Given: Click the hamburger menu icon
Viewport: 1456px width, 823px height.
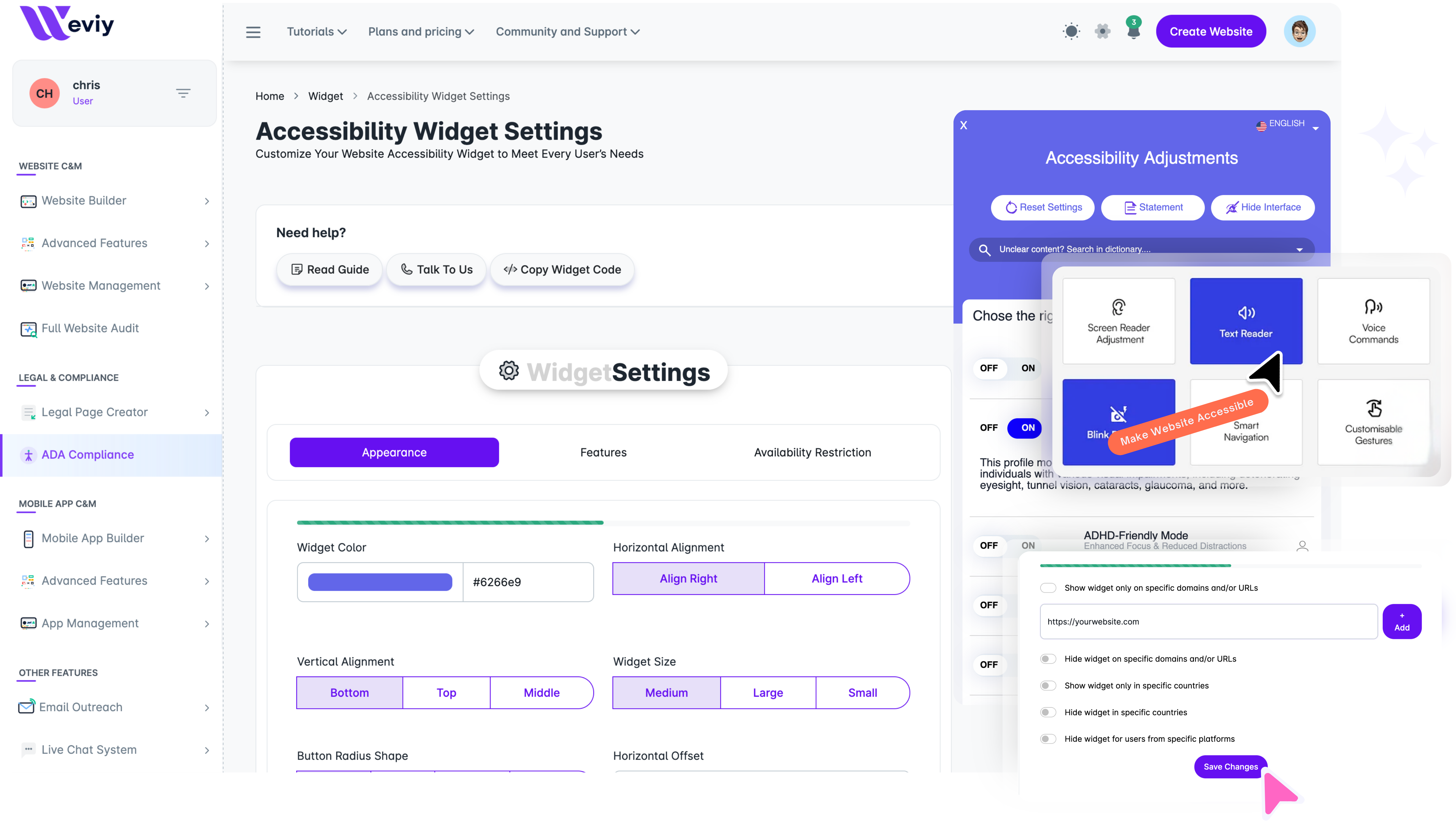Looking at the screenshot, I should [253, 32].
